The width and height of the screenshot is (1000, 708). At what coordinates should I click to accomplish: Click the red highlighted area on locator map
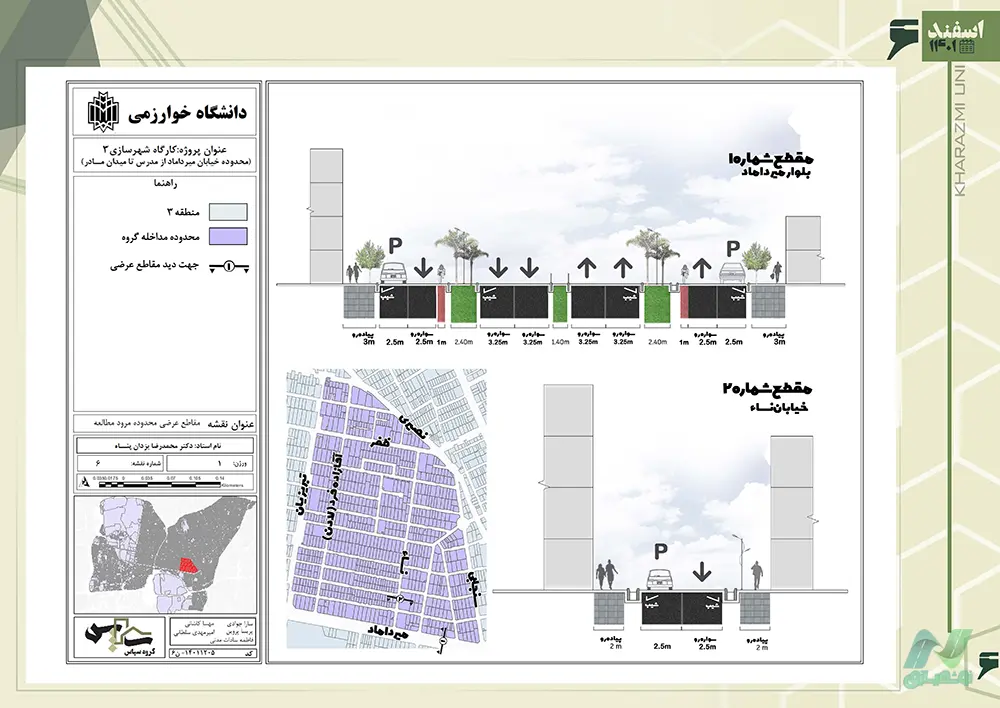(187, 564)
